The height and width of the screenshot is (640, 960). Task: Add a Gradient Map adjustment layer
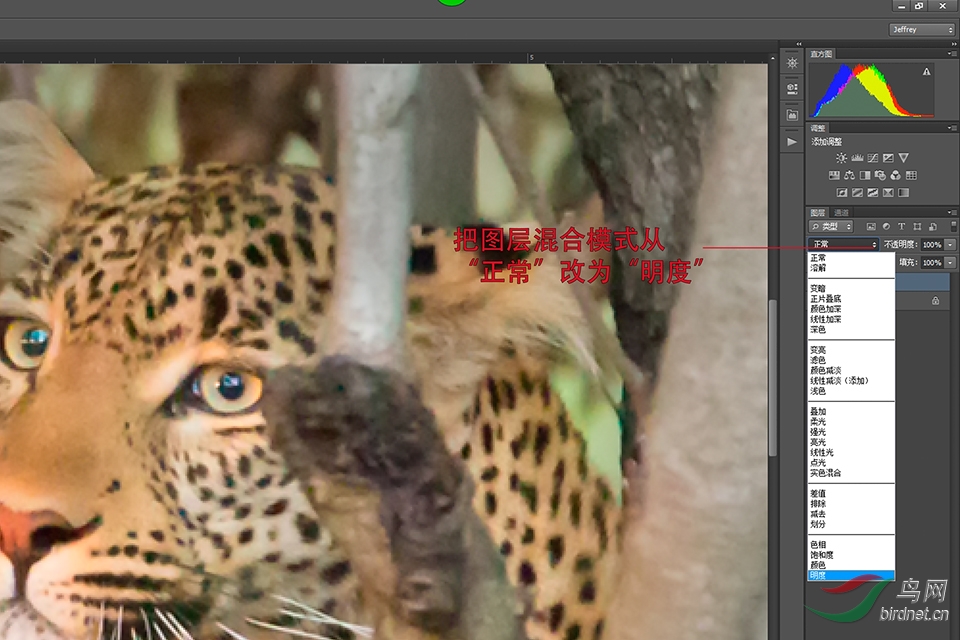coord(904,193)
